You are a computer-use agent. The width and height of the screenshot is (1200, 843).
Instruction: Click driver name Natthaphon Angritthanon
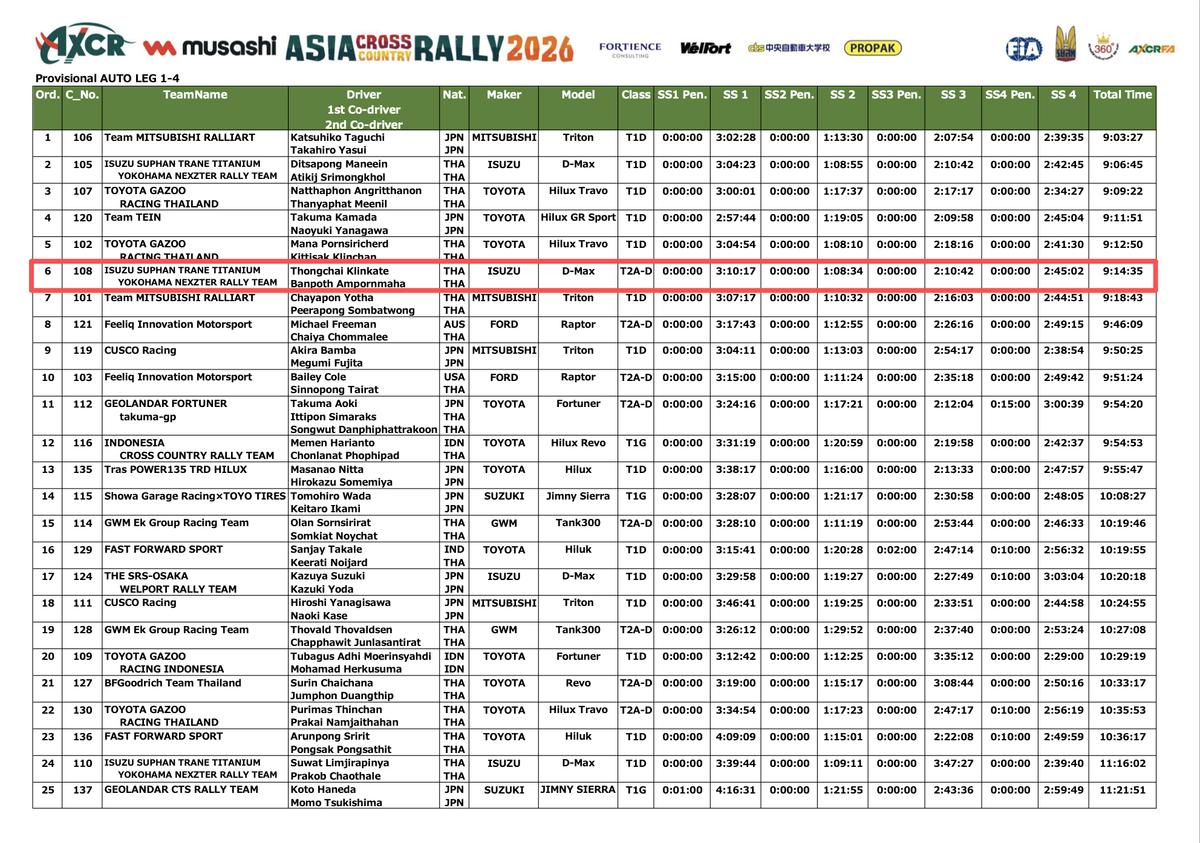(356, 191)
